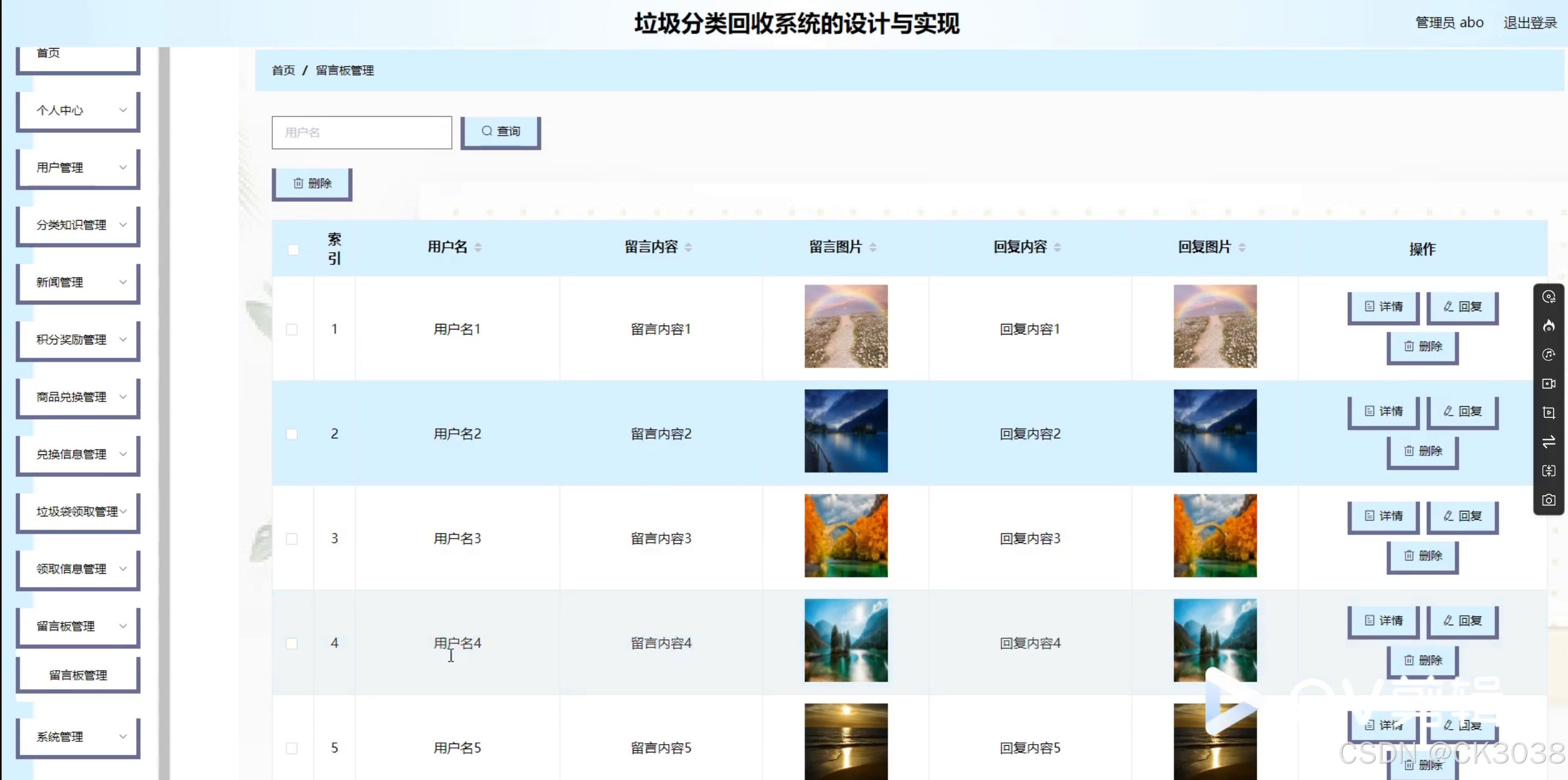Image resolution: width=1568 pixels, height=780 pixels.
Task: Click the crop video icon in side toolbar
Action: click(1549, 412)
